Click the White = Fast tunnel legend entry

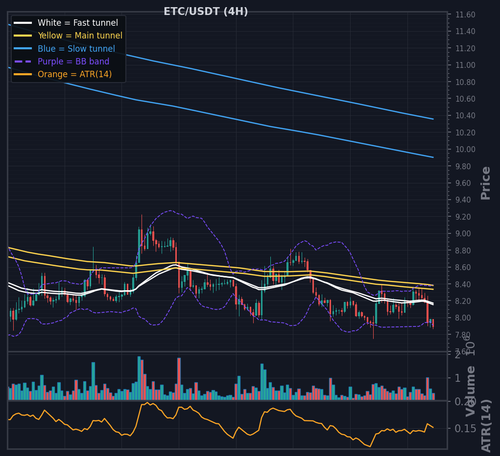(66, 23)
